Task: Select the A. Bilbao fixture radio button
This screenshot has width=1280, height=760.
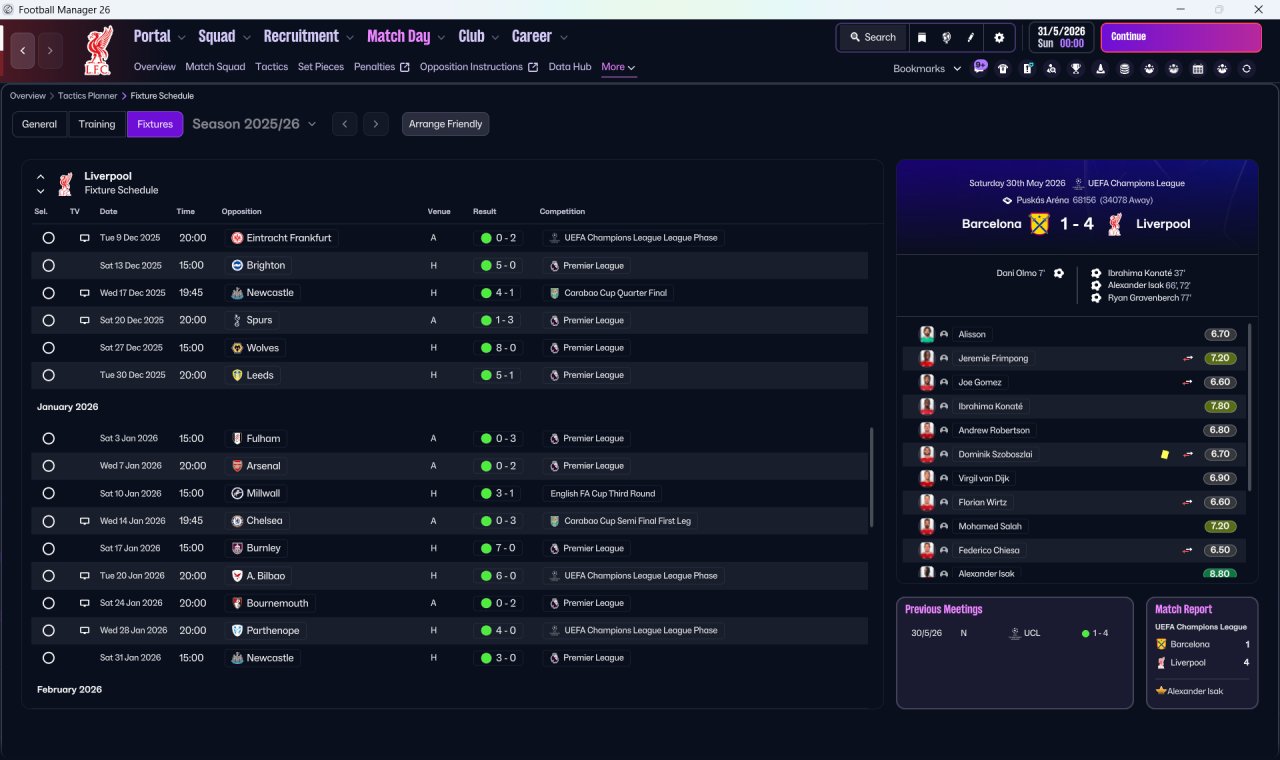Action: pos(48,576)
